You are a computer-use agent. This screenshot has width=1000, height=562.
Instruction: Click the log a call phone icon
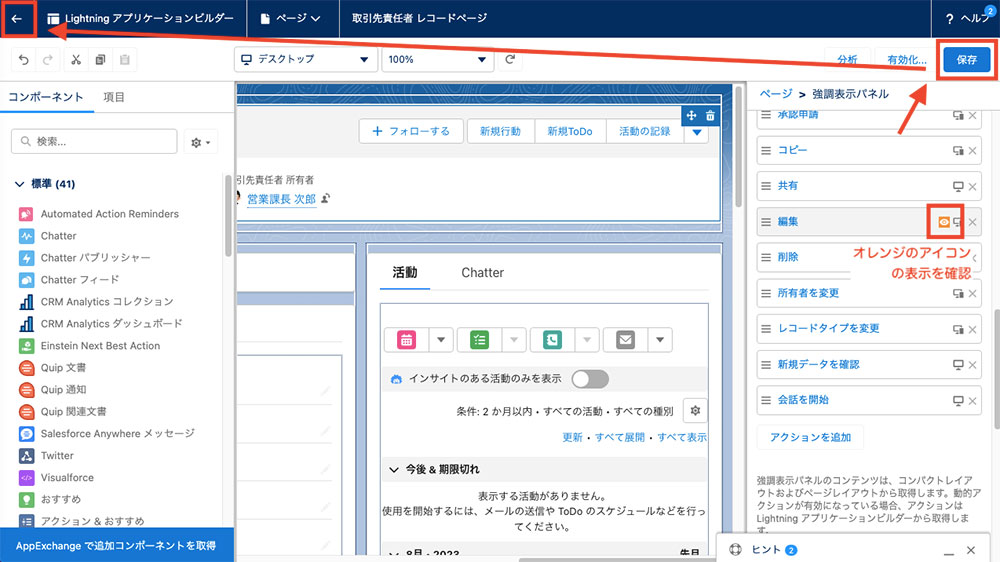point(552,339)
